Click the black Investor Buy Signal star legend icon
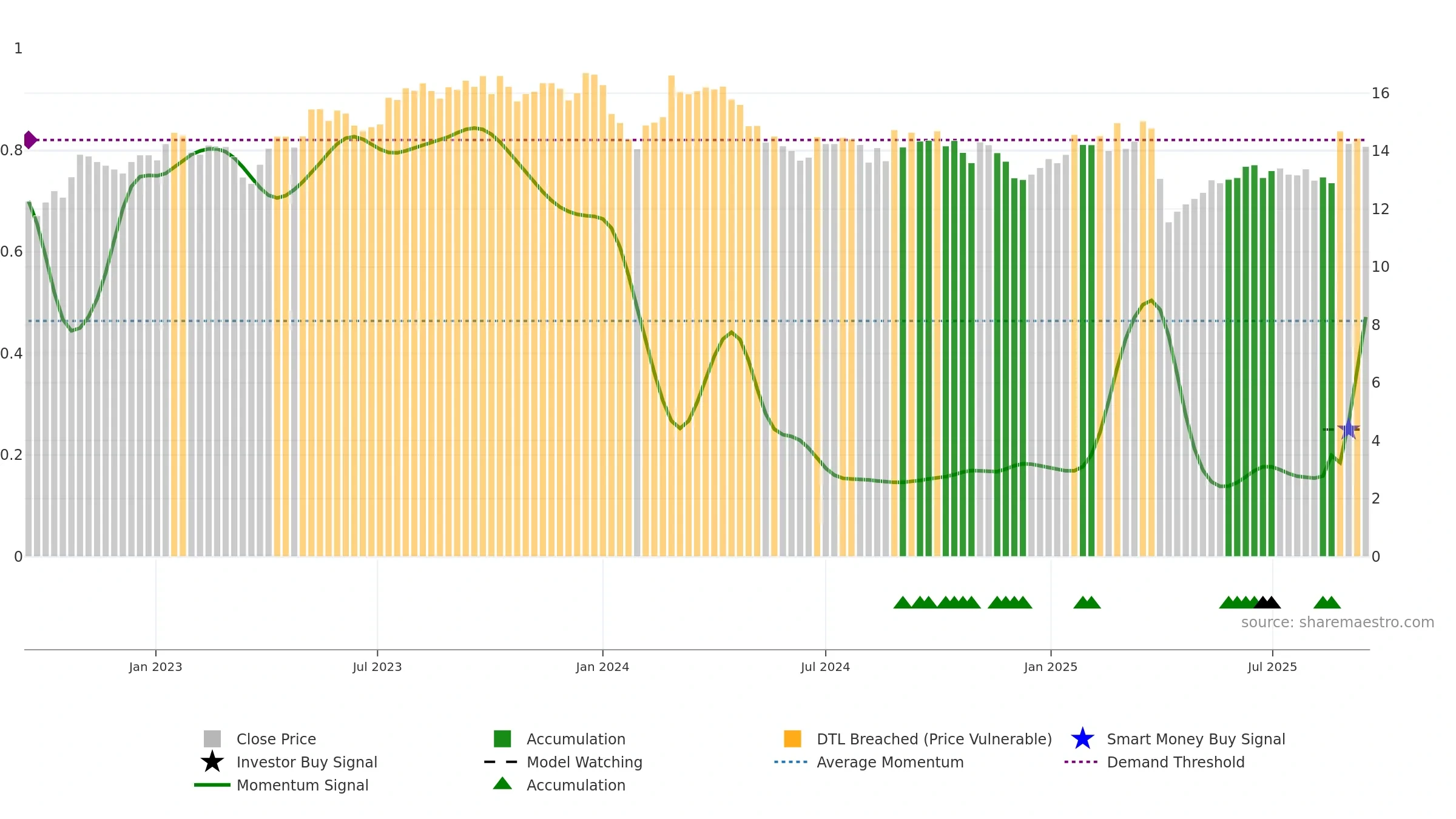This screenshot has width=1456, height=819. 212,762
